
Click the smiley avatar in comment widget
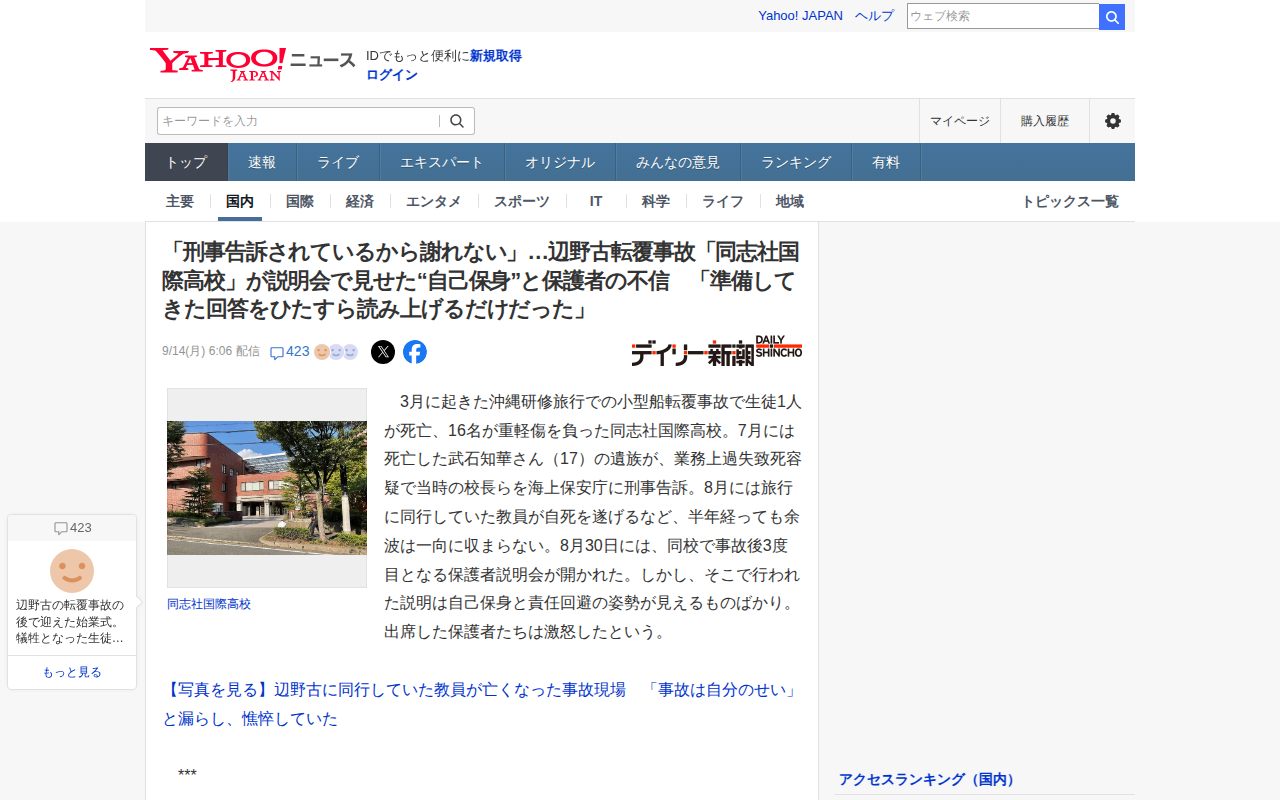point(72,571)
